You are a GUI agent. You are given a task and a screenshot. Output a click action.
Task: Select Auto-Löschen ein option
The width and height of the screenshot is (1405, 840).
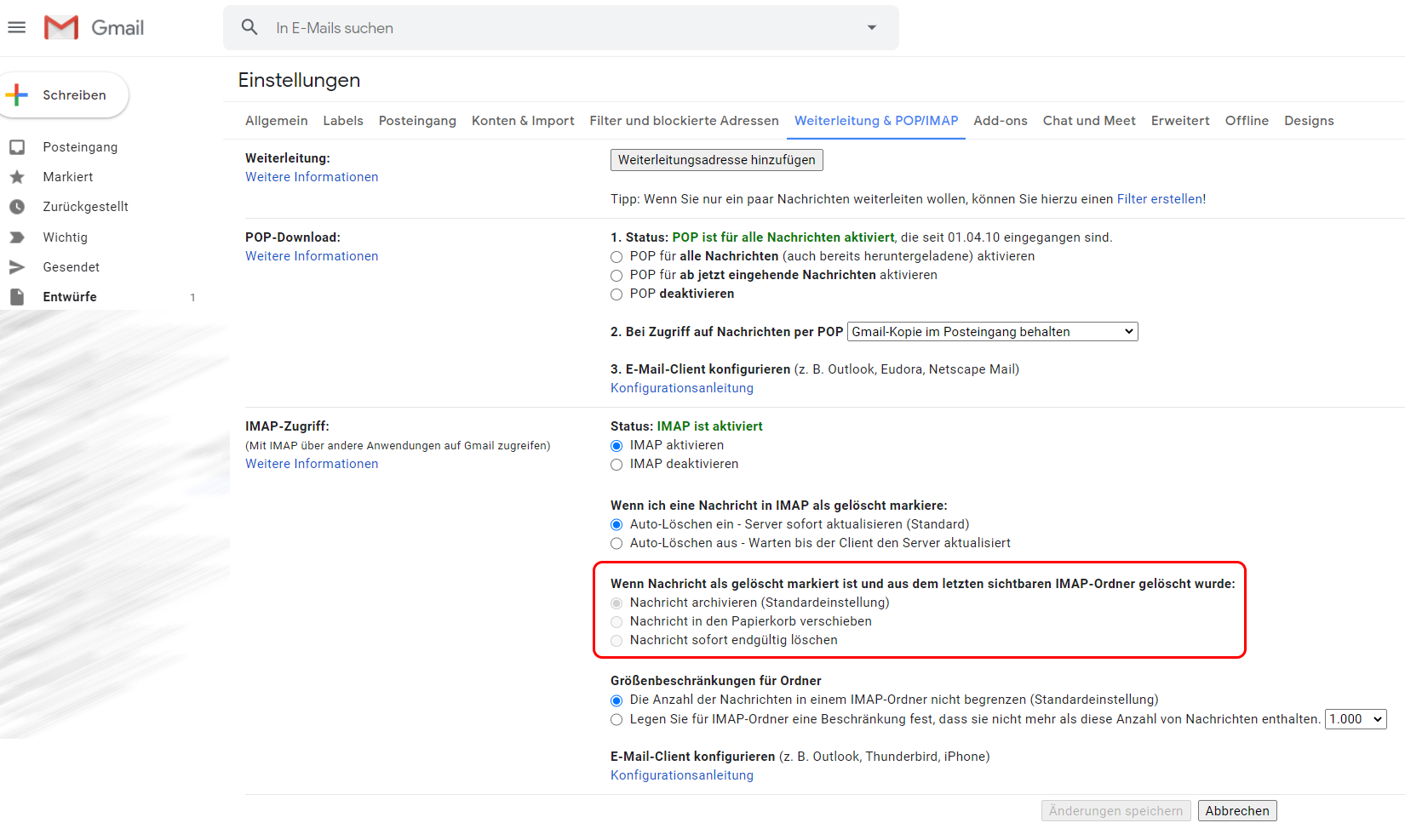(x=616, y=525)
